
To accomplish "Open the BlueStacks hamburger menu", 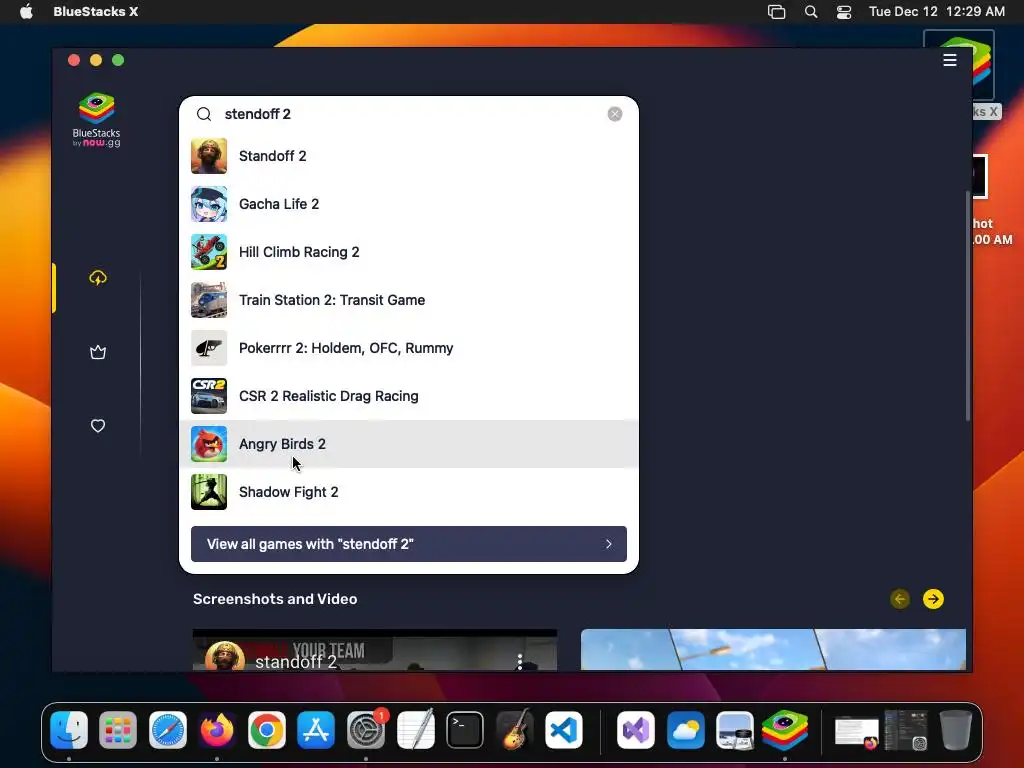I will click(950, 60).
